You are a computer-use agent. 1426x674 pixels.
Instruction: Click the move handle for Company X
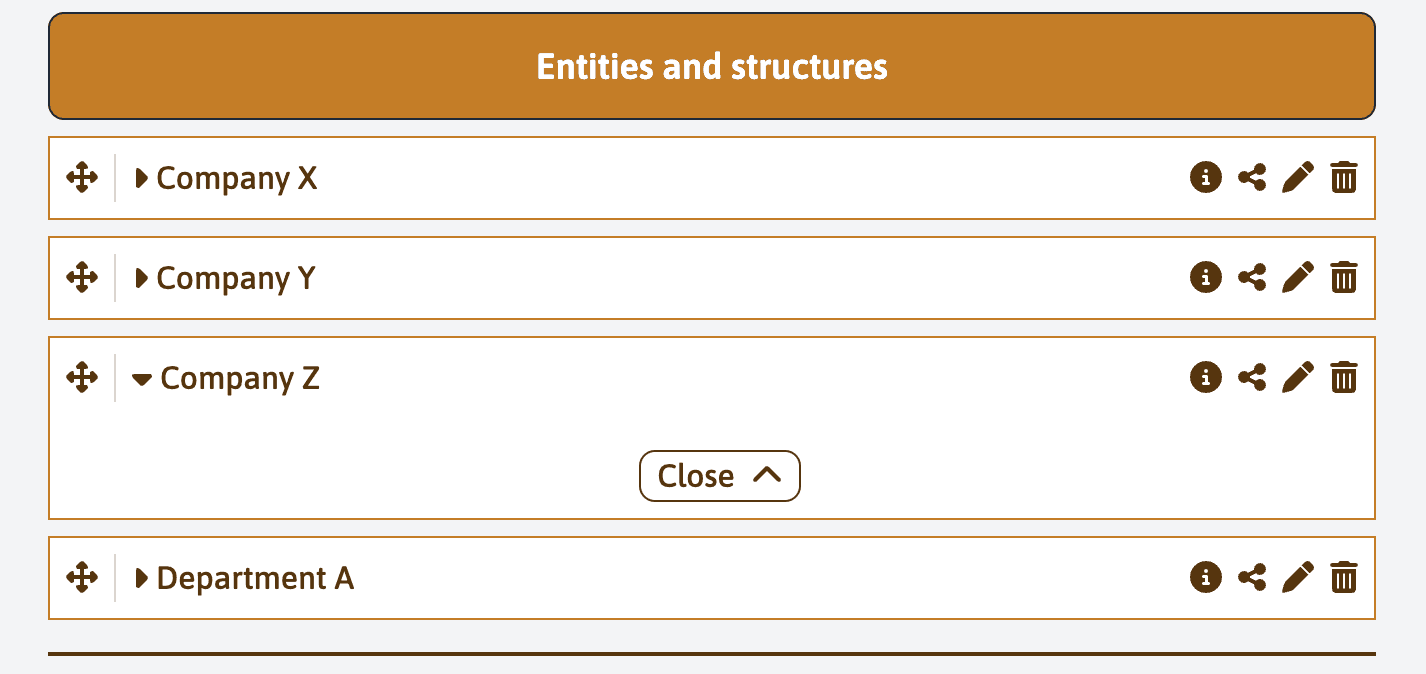tap(82, 178)
